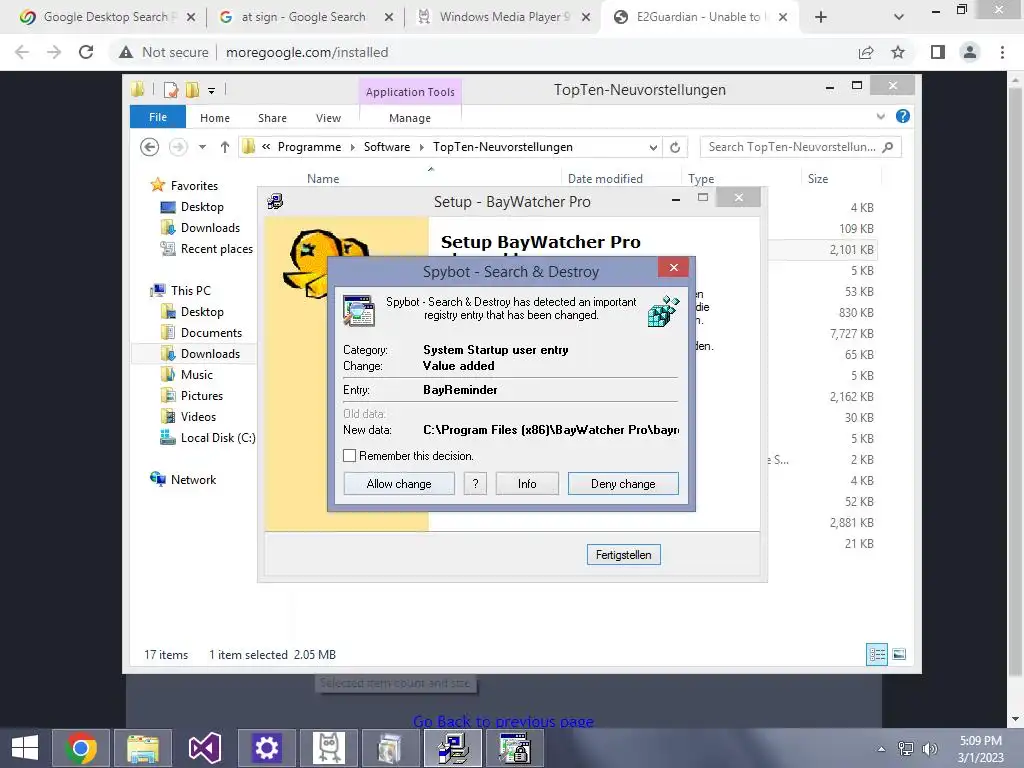Click Explorer forward navigation arrow
1024x768 pixels.
click(x=178, y=147)
